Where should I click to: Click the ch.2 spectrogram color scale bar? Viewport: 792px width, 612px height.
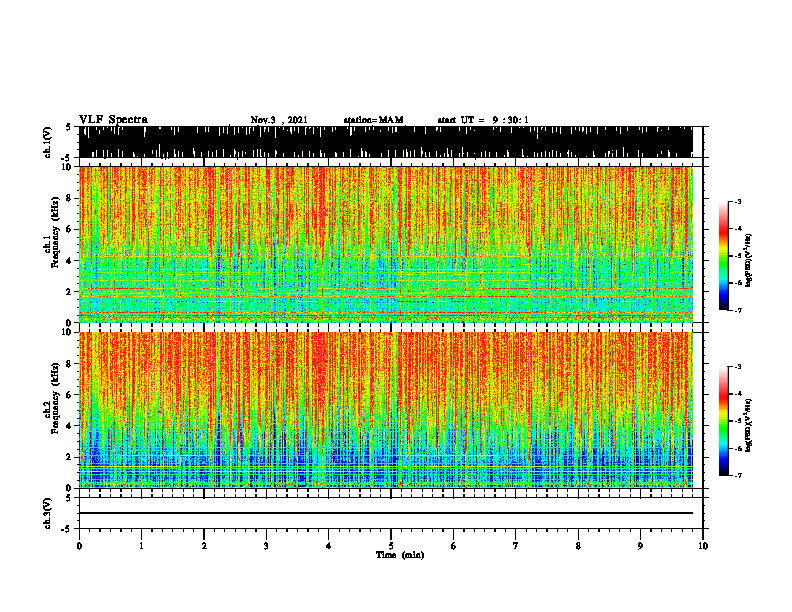[723, 421]
